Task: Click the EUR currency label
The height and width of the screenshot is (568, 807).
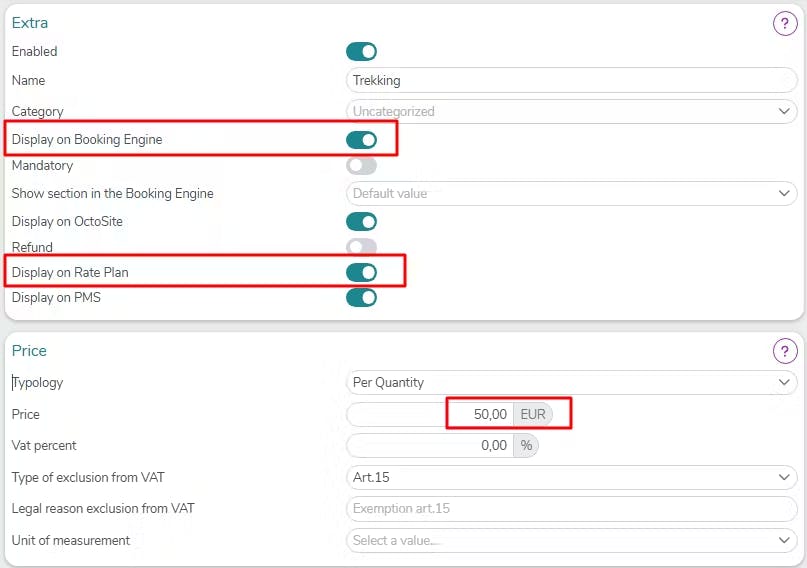Action: pyautogui.click(x=533, y=414)
